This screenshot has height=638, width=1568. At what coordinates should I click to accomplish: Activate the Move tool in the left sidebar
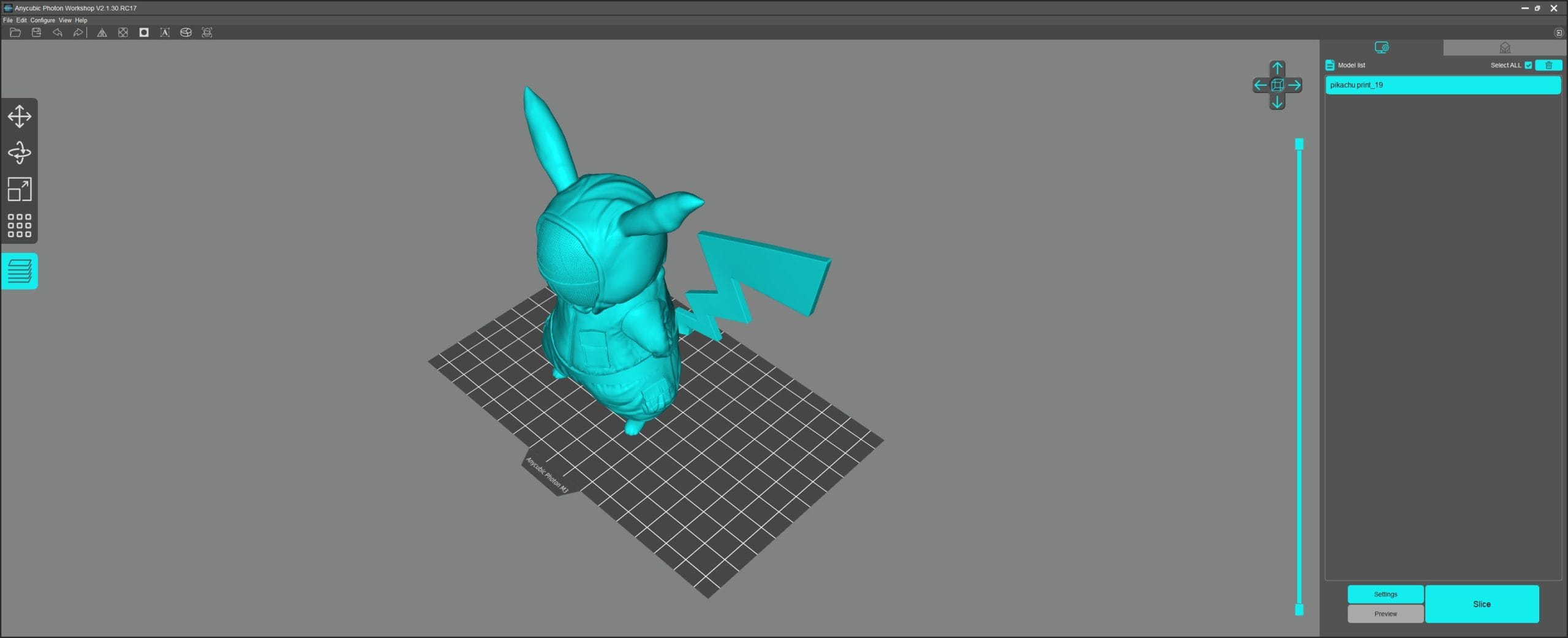(20, 116)
